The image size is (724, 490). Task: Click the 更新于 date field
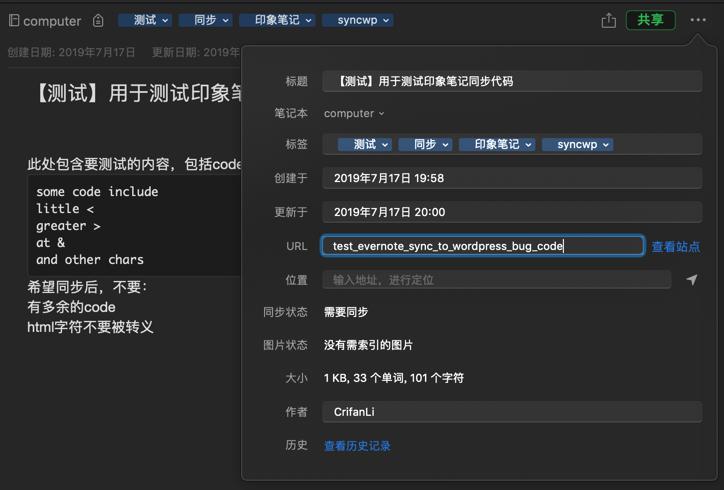pos(512,212)
